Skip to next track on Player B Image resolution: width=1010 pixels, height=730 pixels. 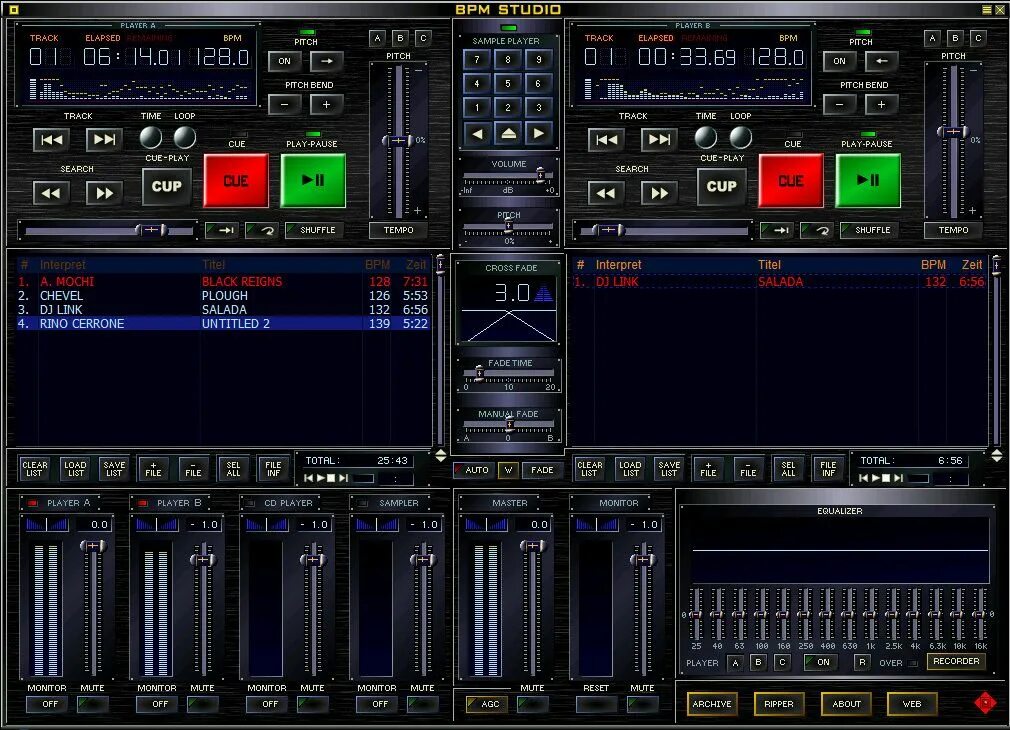(x=659, y=140)
